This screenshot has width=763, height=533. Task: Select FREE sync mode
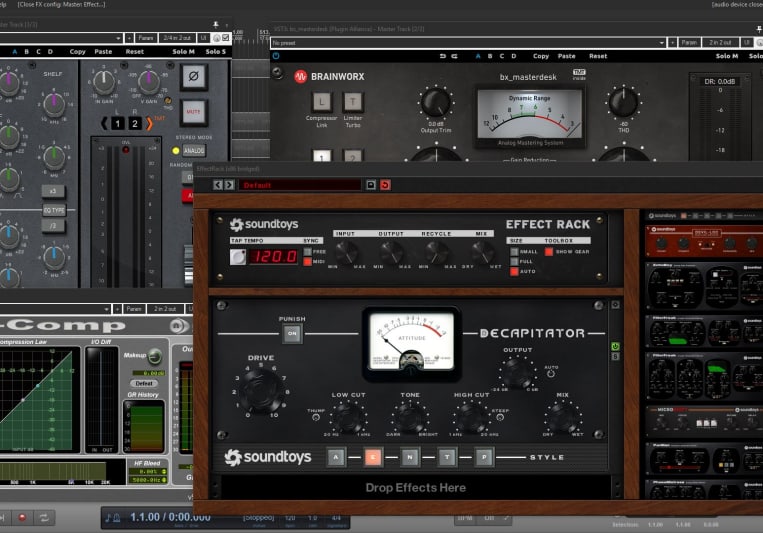[308, 252]
